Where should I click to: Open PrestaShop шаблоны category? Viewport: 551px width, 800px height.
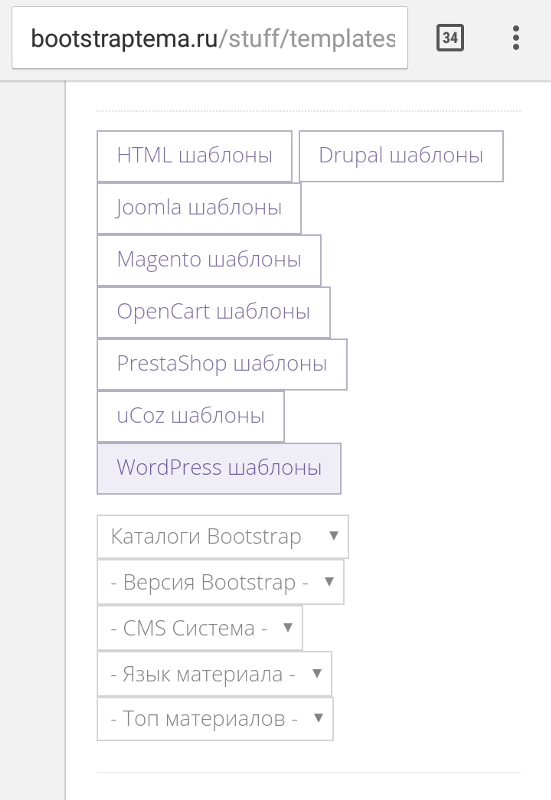pyautogui.click(x=222, y=364)
